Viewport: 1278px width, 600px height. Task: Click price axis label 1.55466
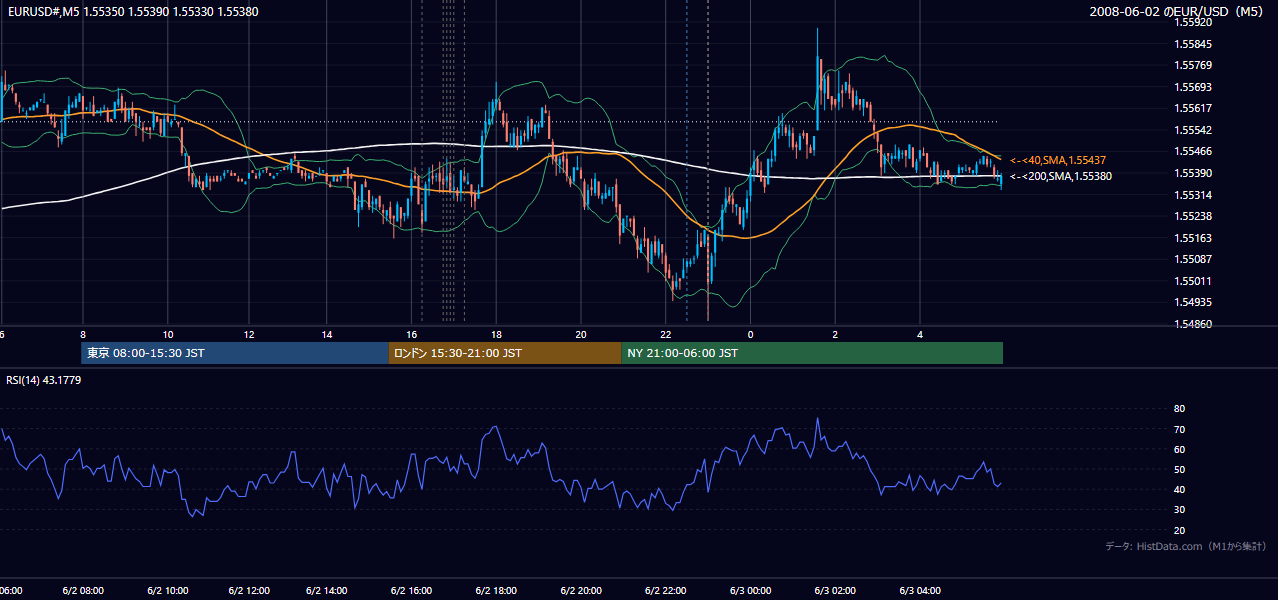click(x=1195, y=151)
